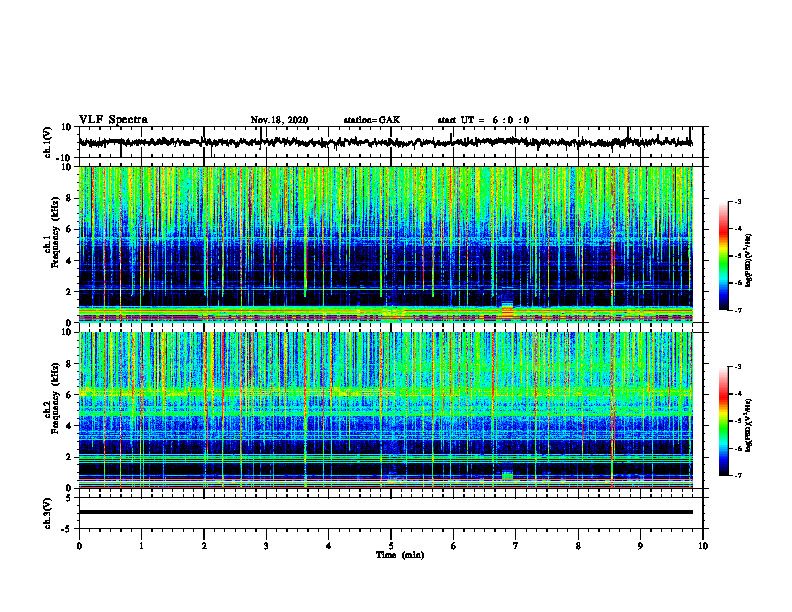Click the "Time (min)" x-axis label

click(x=400, y=555)
